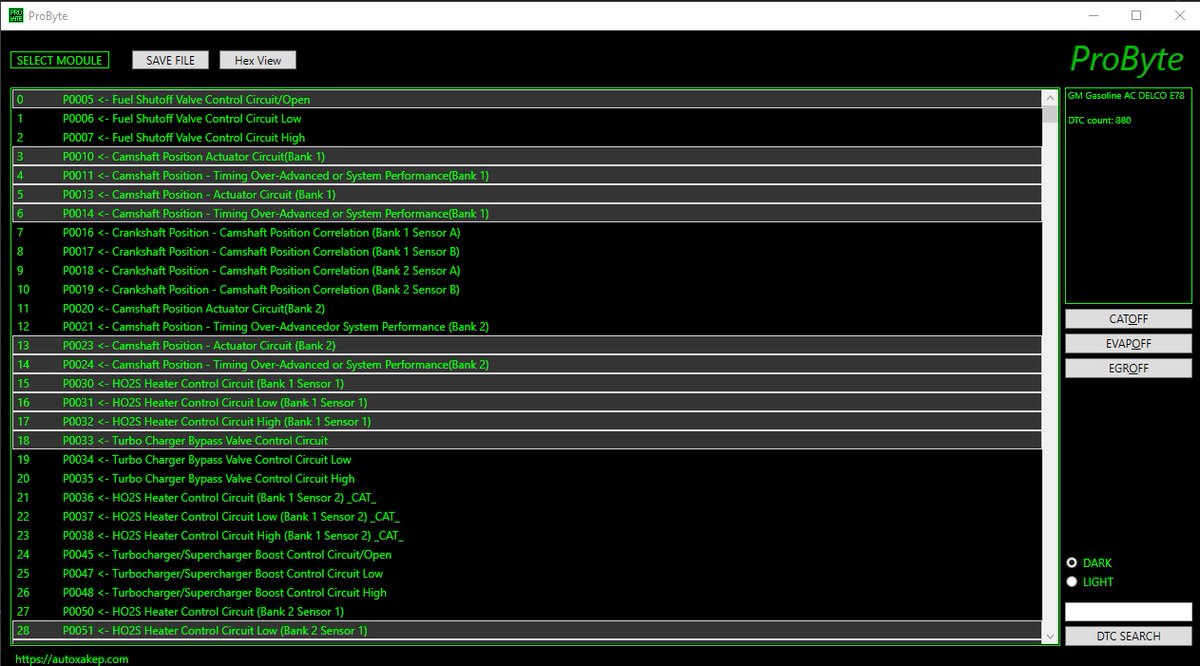The width and height of the screenshot is (1200, 666).
Task: Select row P0032 HO2S Heater Circuit High
Action: (x=527, y=422)
